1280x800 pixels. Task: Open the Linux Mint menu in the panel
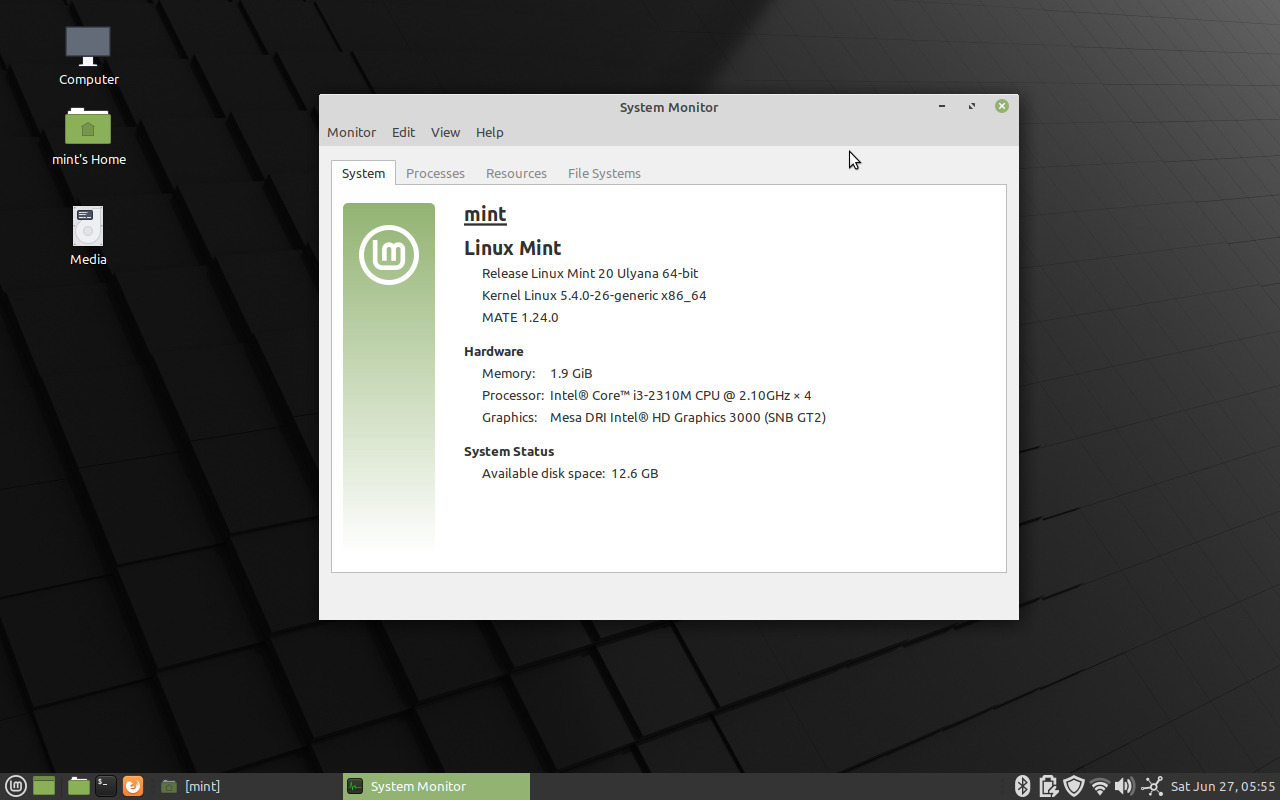(16, 786)
